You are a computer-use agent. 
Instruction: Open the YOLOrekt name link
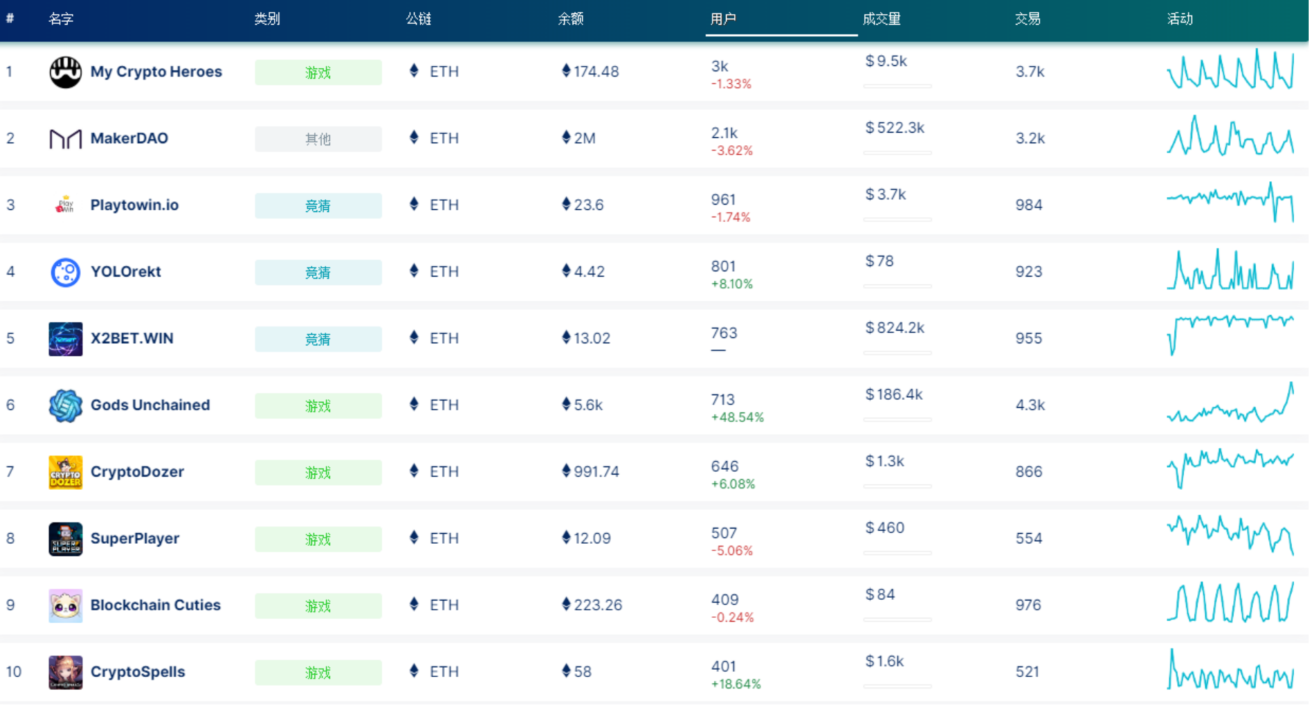click(126, 272)
